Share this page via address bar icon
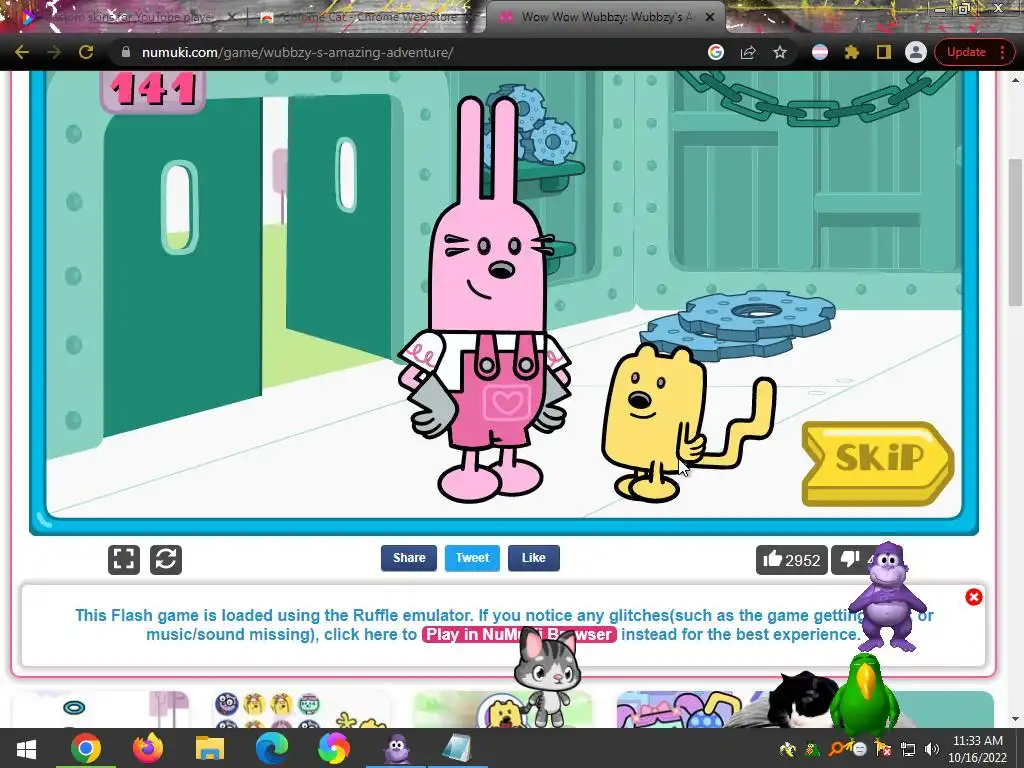Image resolution: width=1024 pixels, height=768 pixels. click(x=748, y=52)
